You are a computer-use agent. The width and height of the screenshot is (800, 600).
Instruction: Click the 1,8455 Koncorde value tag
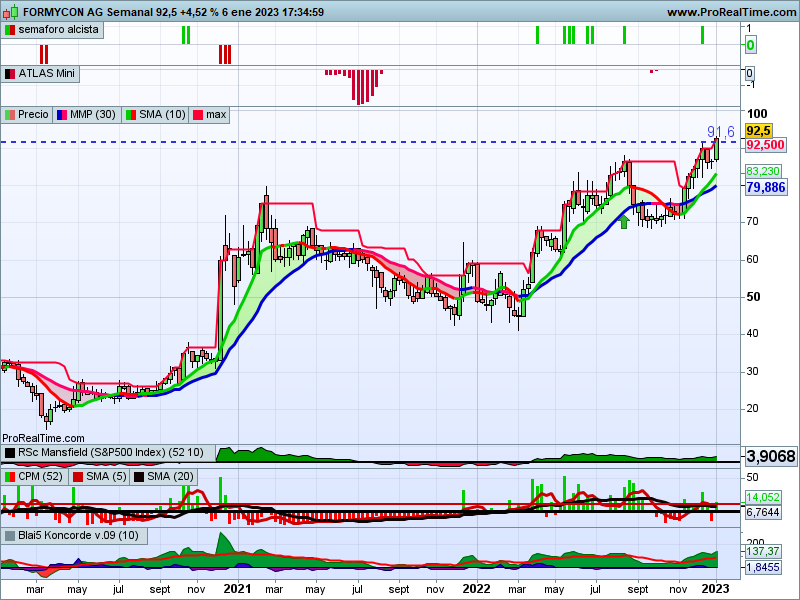pyautogui.click(x=763, y=567)
